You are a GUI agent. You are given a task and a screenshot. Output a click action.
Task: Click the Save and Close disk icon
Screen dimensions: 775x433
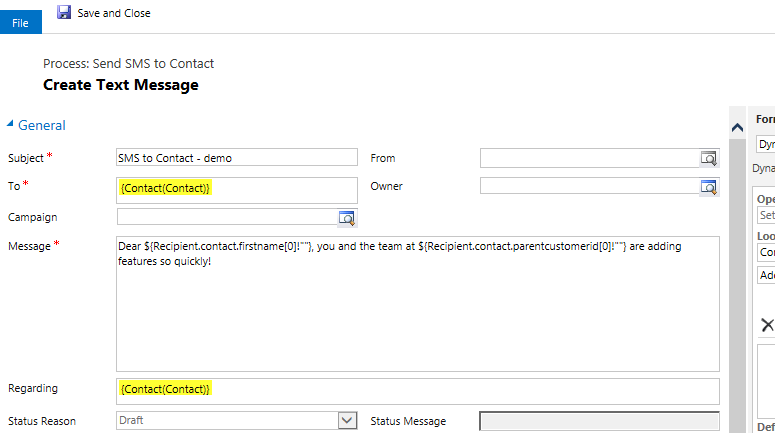click(x=64, y=12)
